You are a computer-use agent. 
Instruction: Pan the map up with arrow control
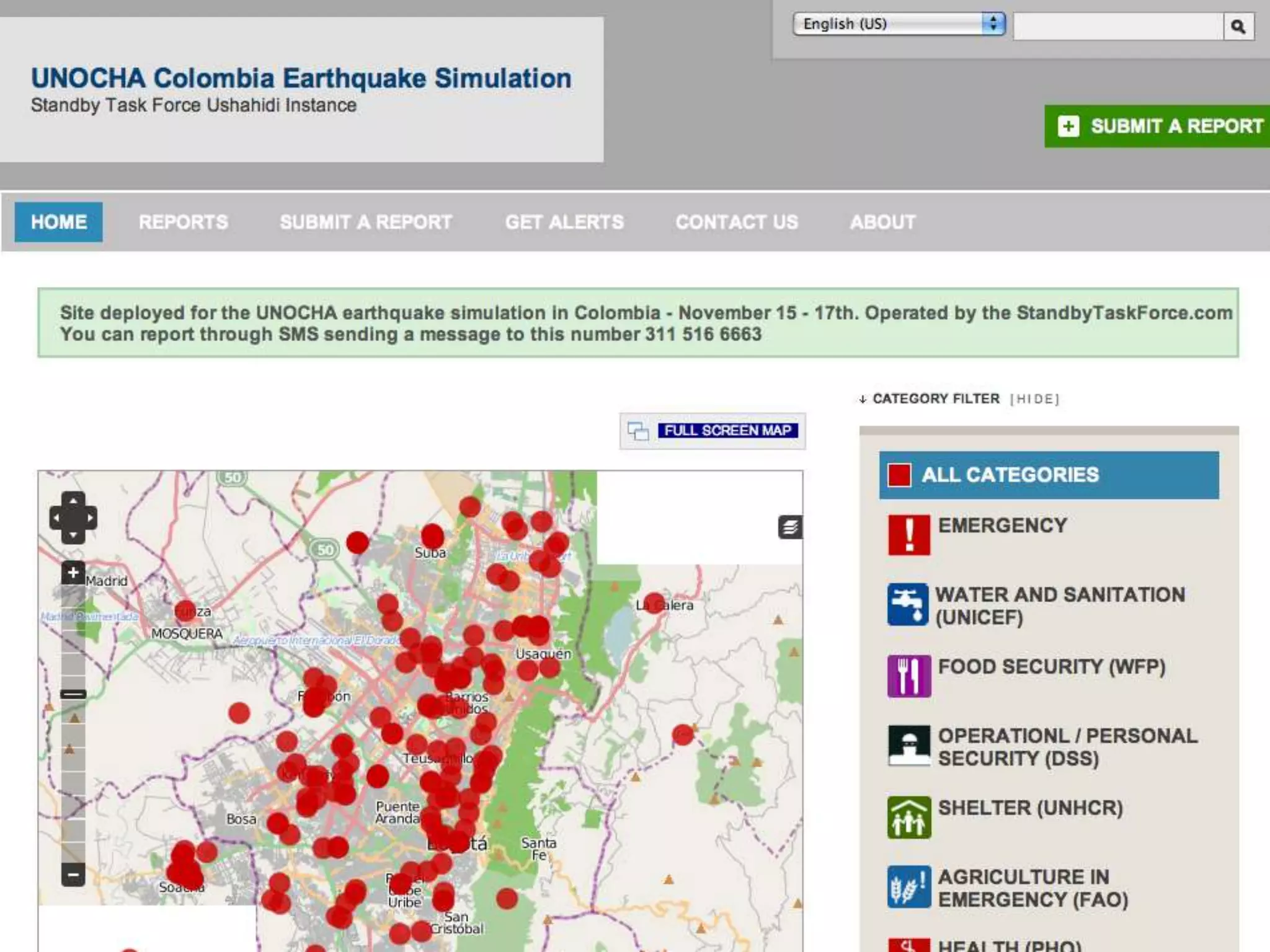tap(73, 500)
